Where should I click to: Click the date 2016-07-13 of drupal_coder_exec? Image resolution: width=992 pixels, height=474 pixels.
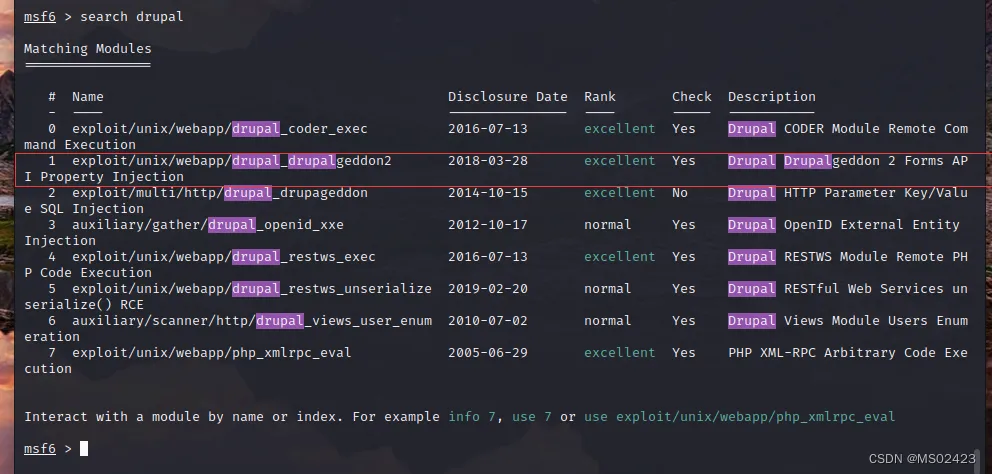click(x=487, y=129)
